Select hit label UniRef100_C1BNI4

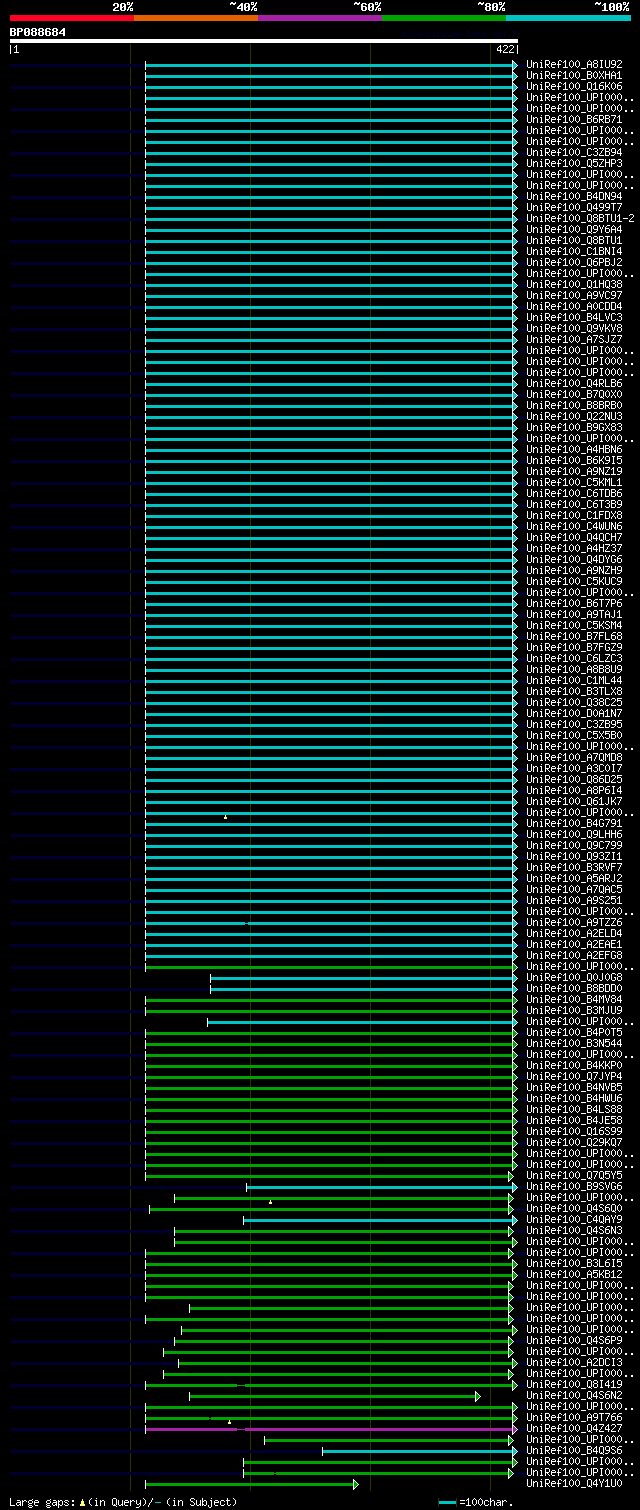click(574, 252)
